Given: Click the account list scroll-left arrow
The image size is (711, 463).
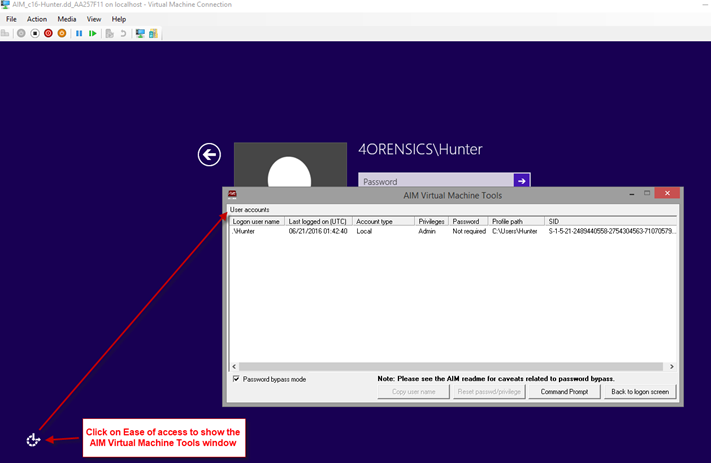Looking at the screenshot, I should 234,366.
